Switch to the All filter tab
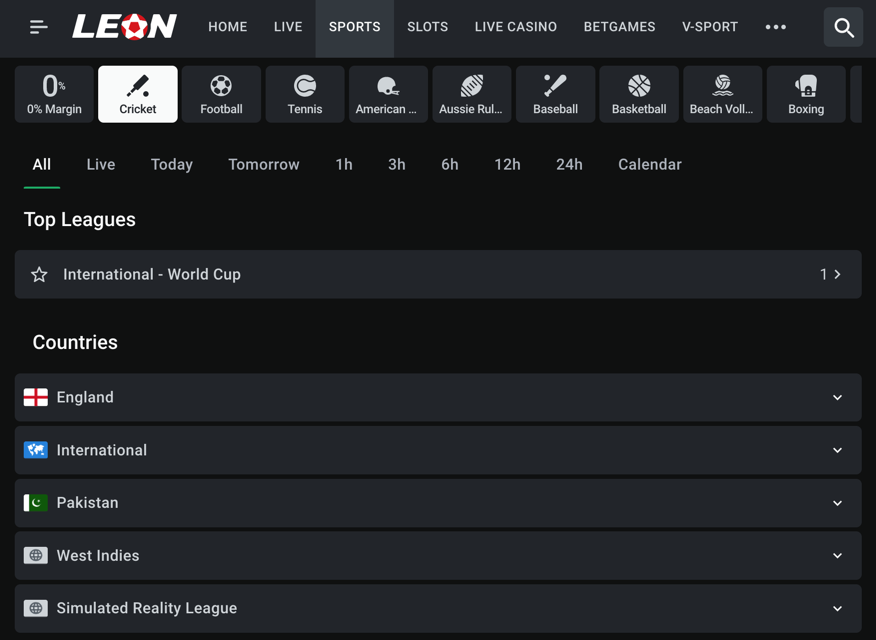876x640 pixels. pyautogui.click(x=42, y=164)
